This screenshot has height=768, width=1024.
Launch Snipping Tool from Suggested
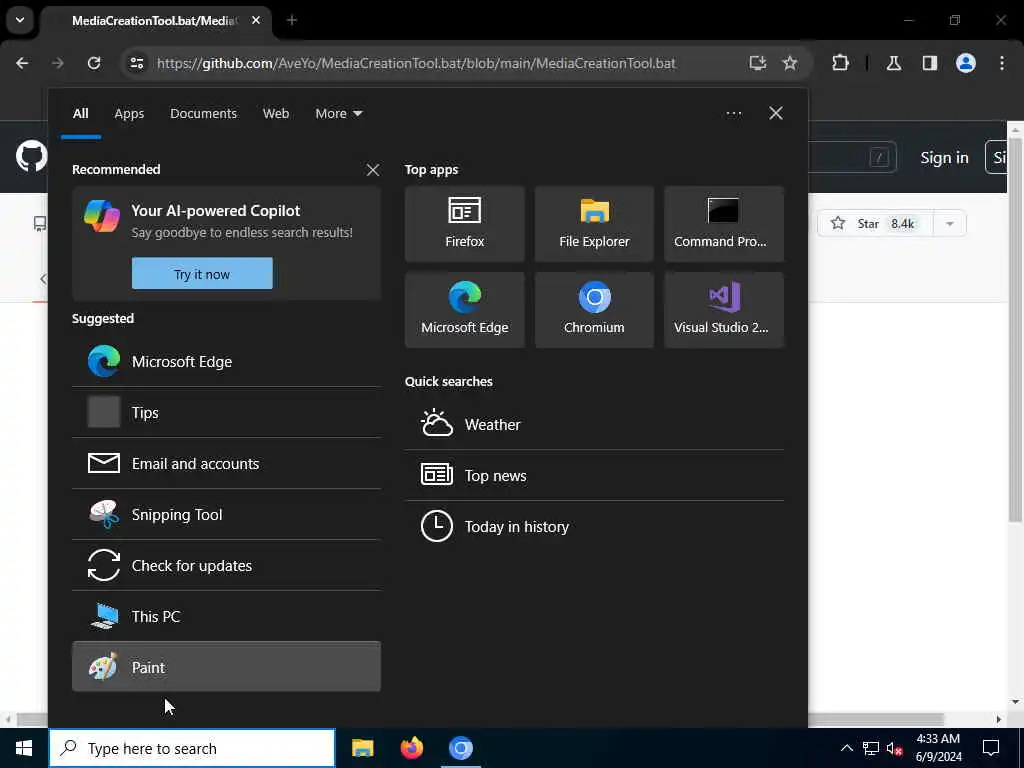click(226, 514)
